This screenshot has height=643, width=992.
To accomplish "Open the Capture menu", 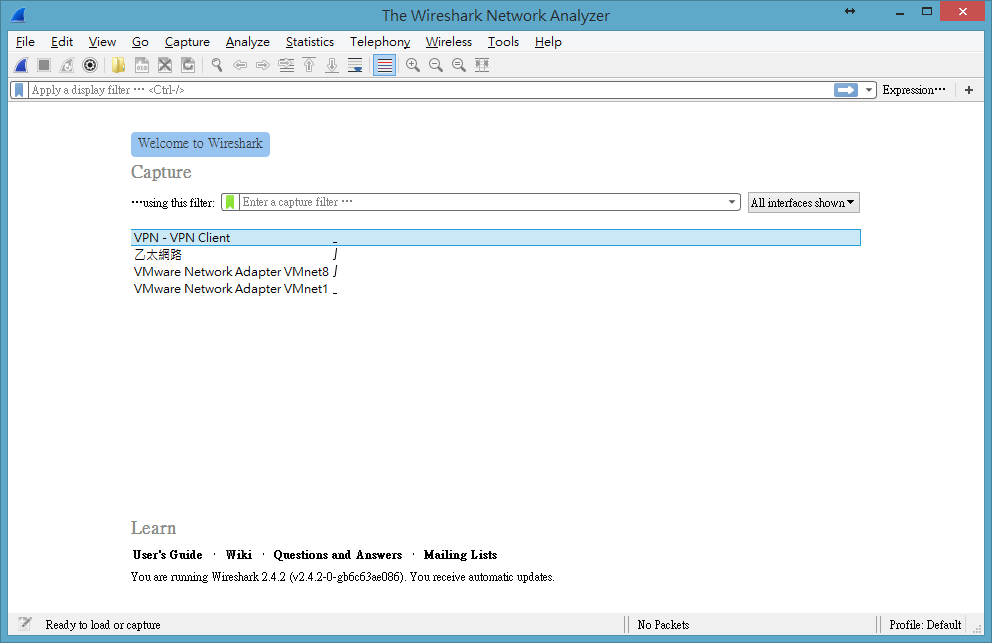I will pyautogui.click(x=187, y=42).
